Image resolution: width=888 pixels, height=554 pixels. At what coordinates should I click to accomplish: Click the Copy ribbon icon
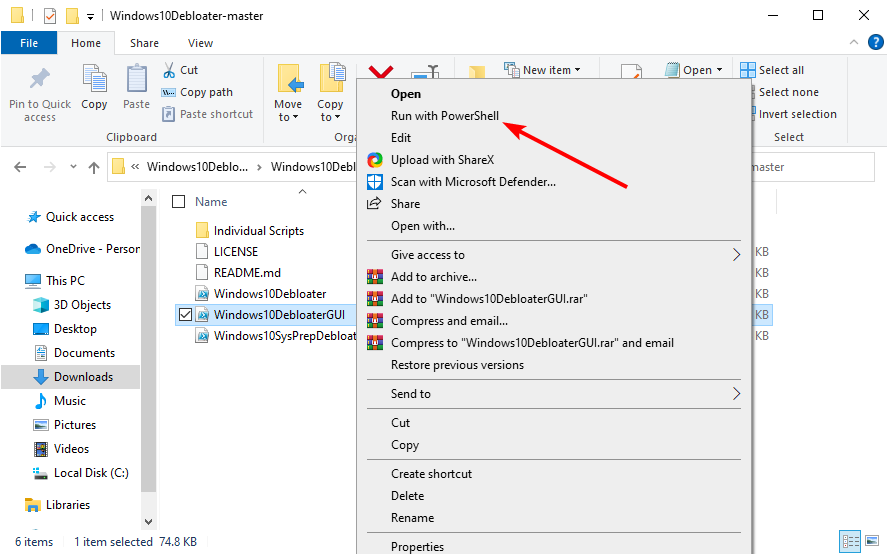94,78
